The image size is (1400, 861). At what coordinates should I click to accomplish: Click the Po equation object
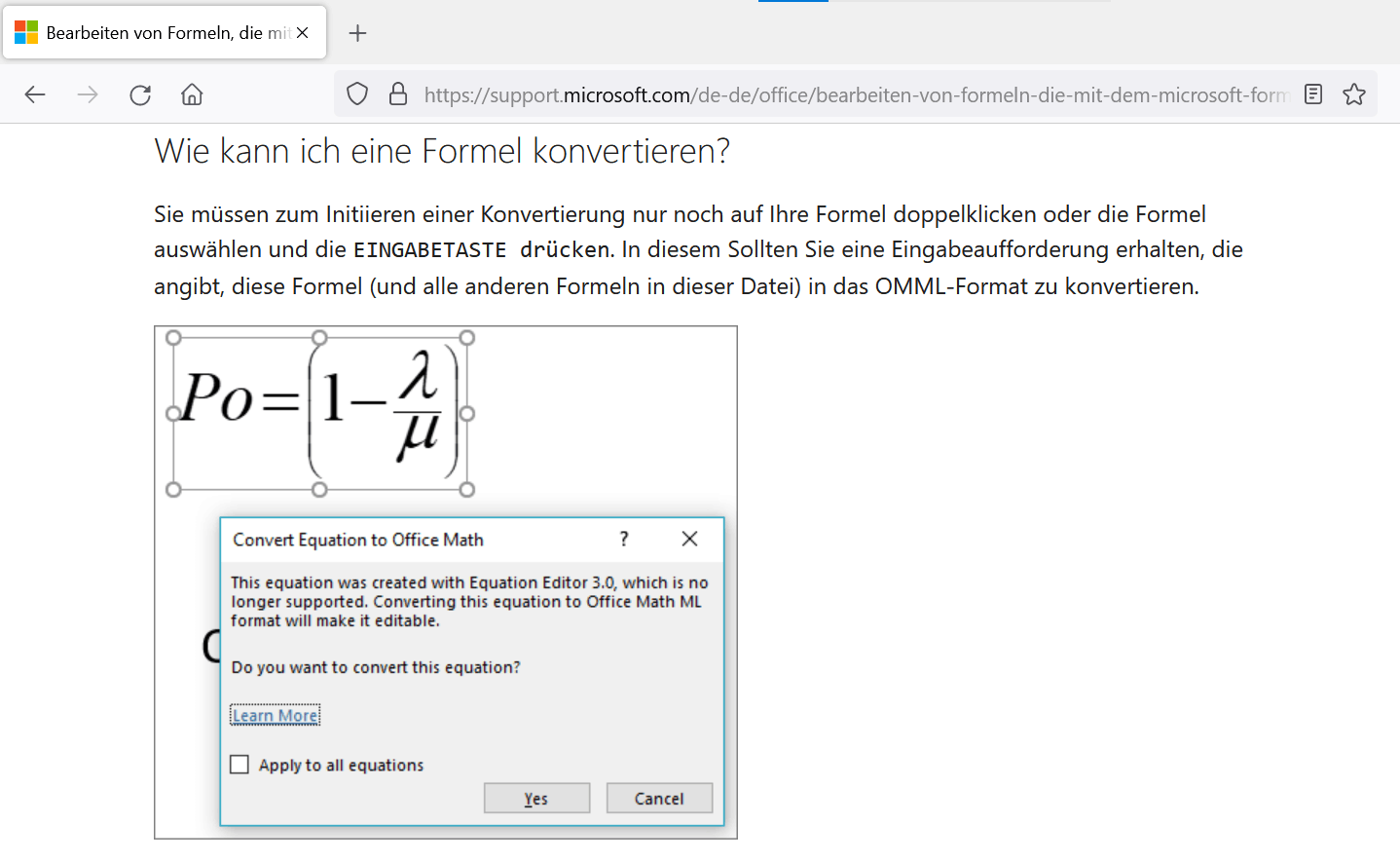(x=319, y=413)
